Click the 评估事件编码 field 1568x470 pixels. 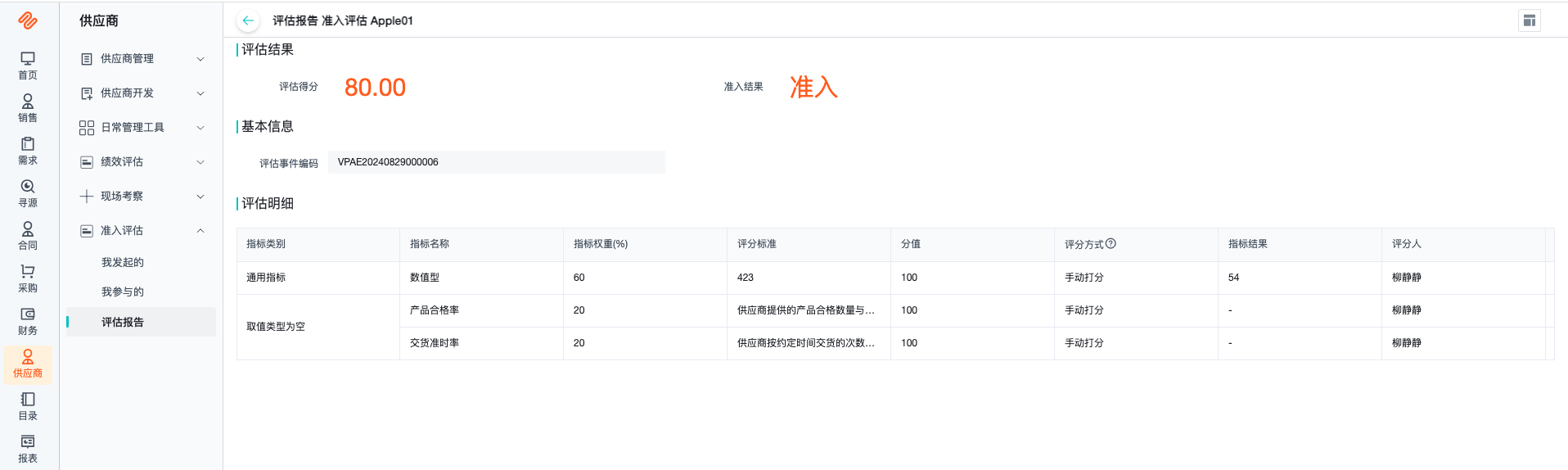[x=497, y=162]
